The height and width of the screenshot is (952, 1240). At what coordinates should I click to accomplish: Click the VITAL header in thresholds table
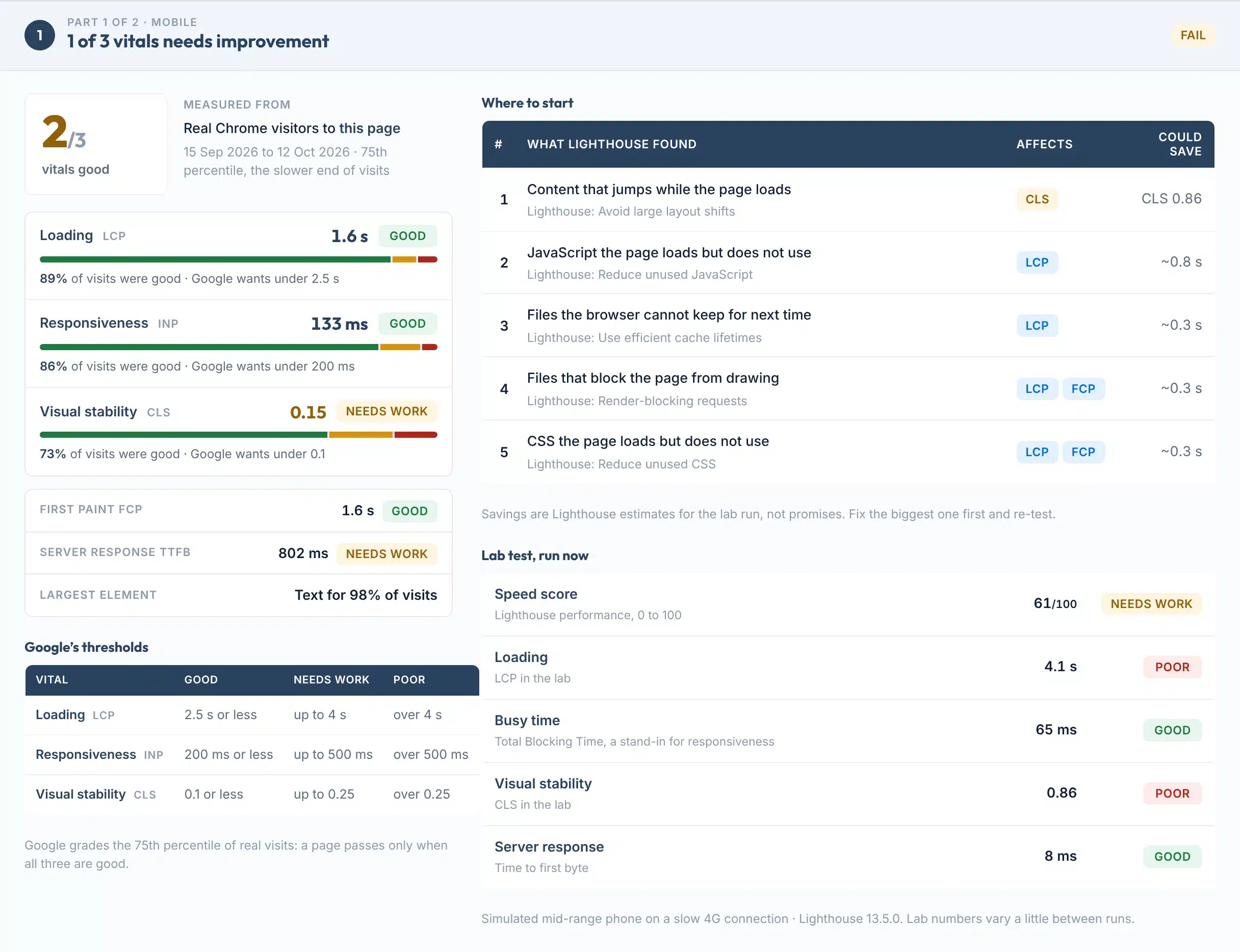pyautogui.click(x=51, y=680)
